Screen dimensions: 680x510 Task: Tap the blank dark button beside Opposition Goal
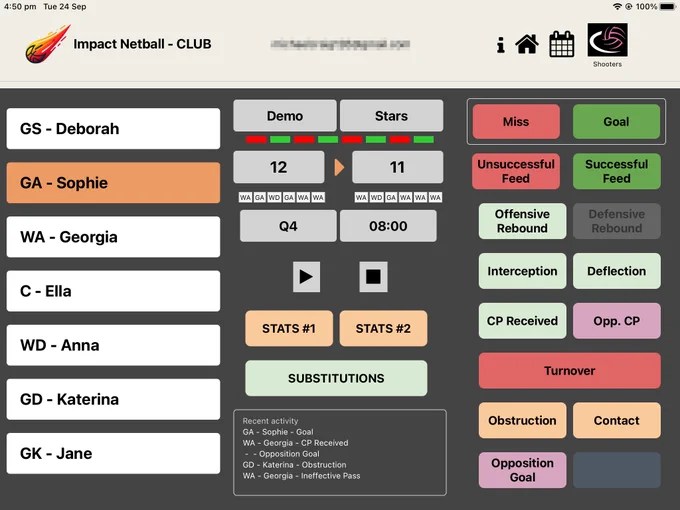click(617, 470)
